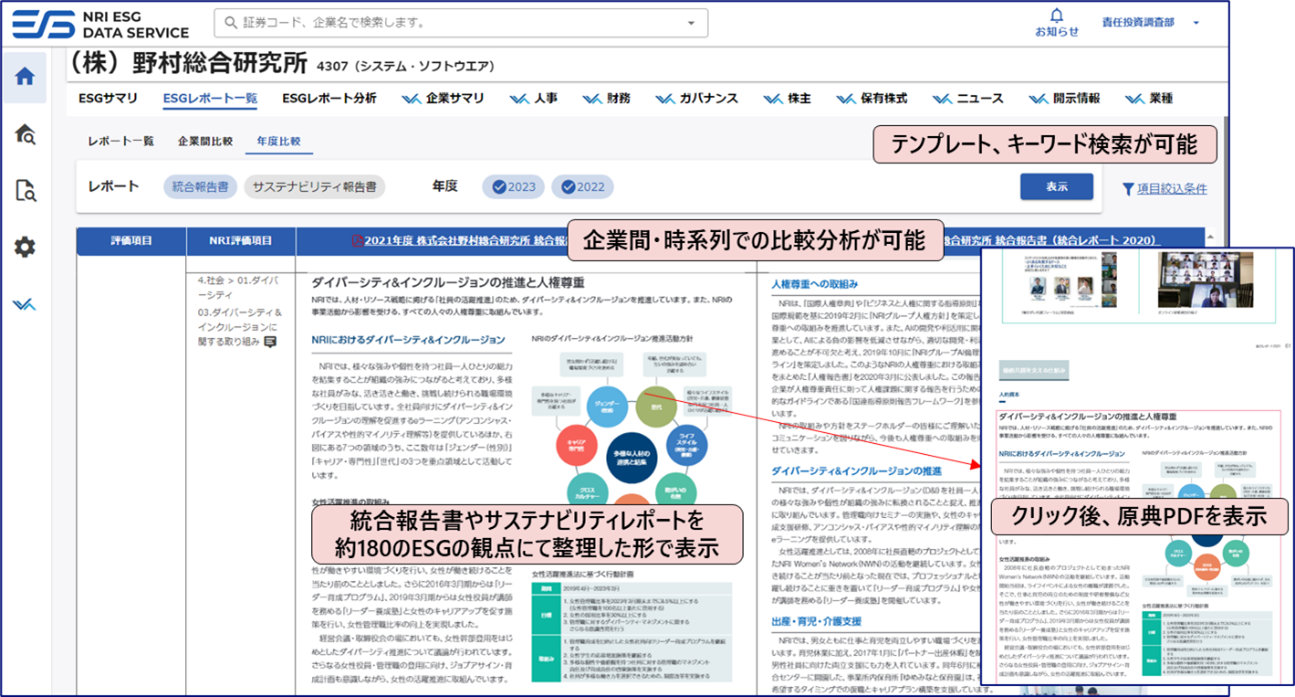Image resolution: width=1295 pixels, height=697 pixels.
Task: Click company name (株) 野村総合研究所
Action: pyautogui.click(x=188, y=62)
